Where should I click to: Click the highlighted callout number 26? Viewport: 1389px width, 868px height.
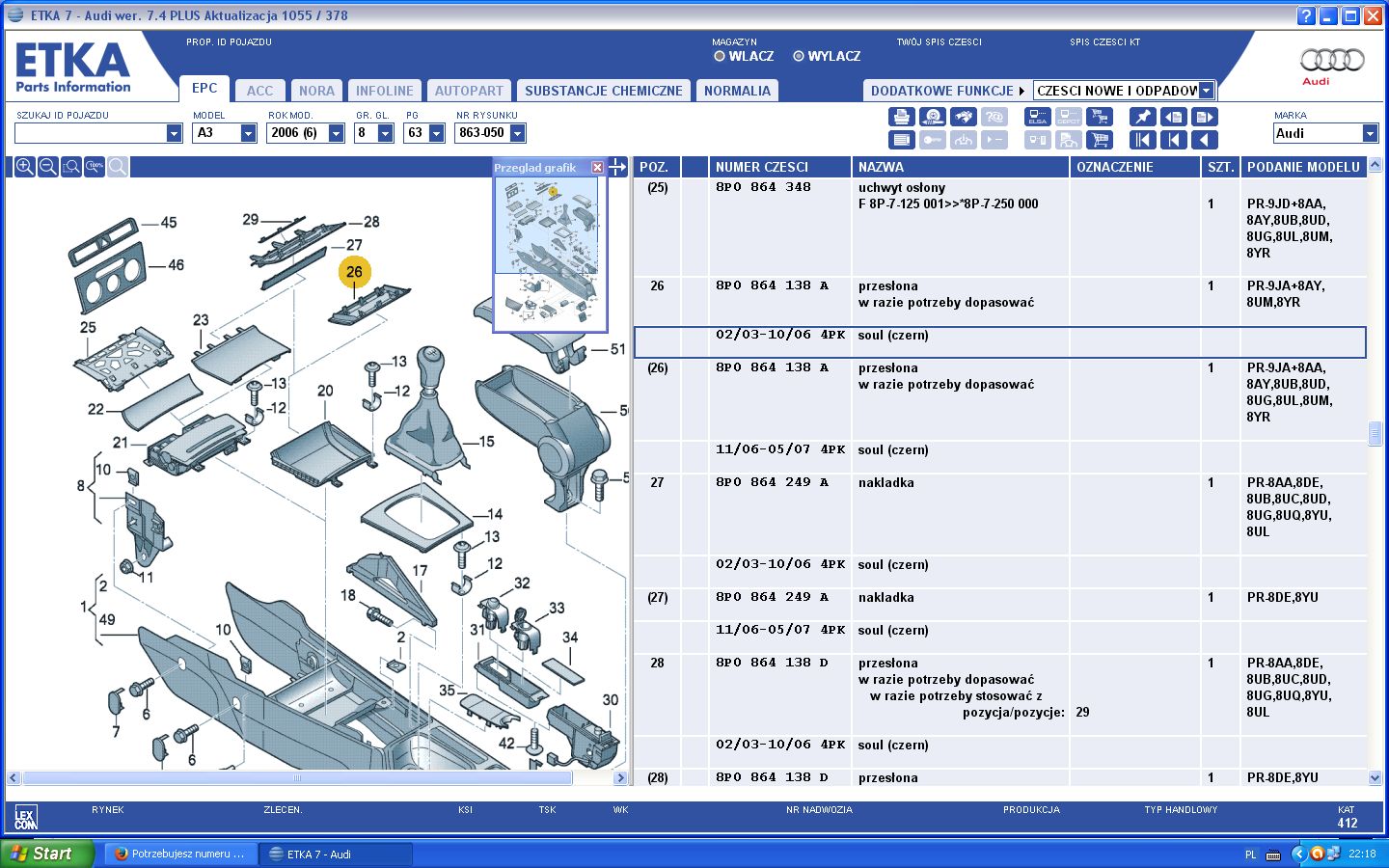[354, 272]
